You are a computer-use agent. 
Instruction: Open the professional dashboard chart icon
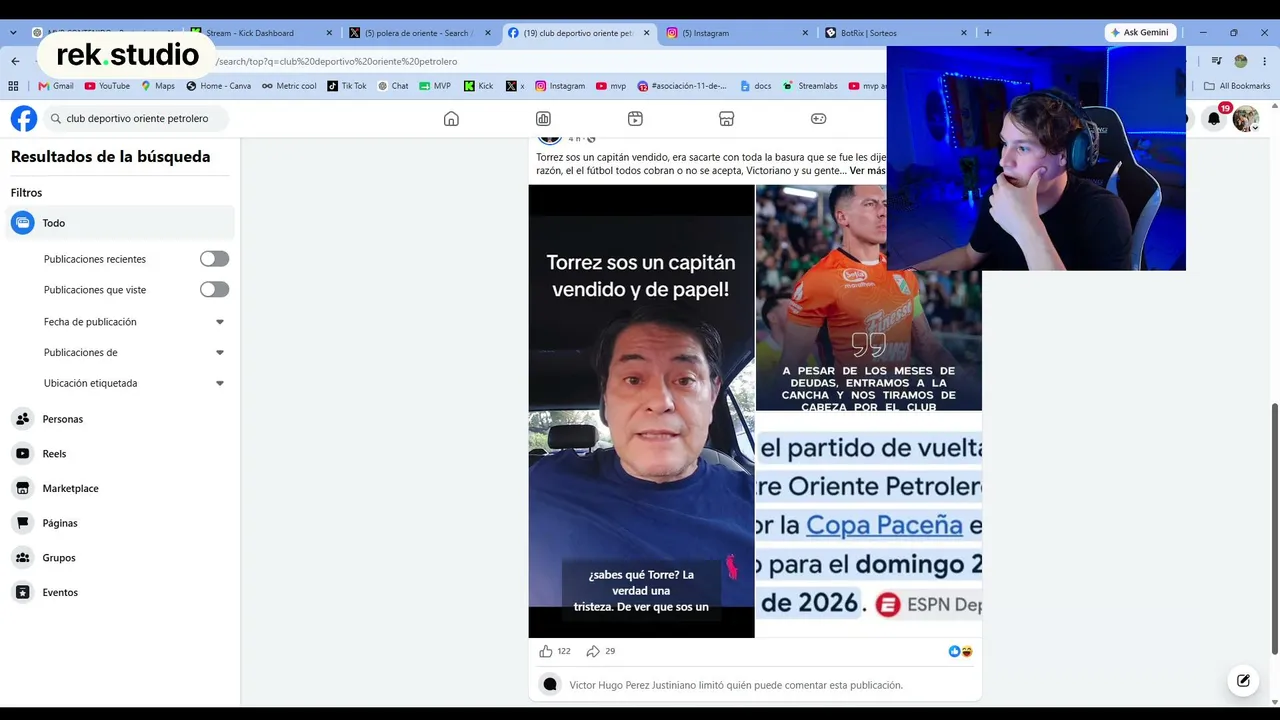coord(543,118)
